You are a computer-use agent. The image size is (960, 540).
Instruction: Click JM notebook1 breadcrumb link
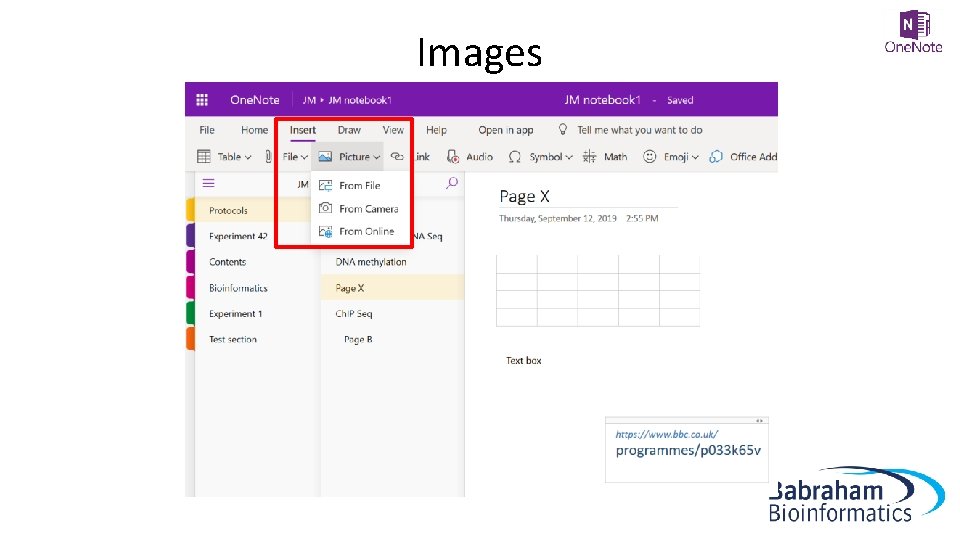[360, 100]
